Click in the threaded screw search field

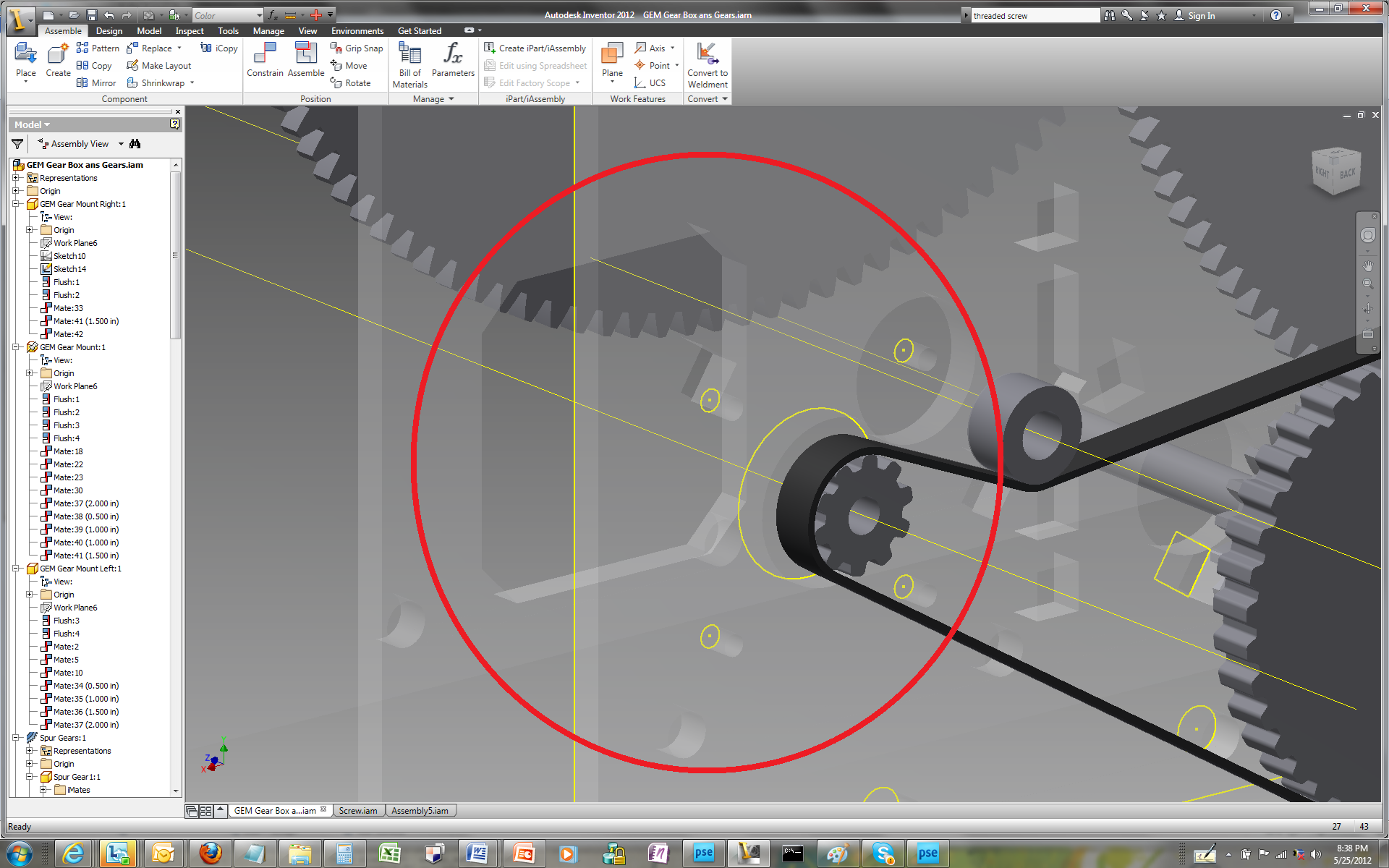(x=1035, y=14)
